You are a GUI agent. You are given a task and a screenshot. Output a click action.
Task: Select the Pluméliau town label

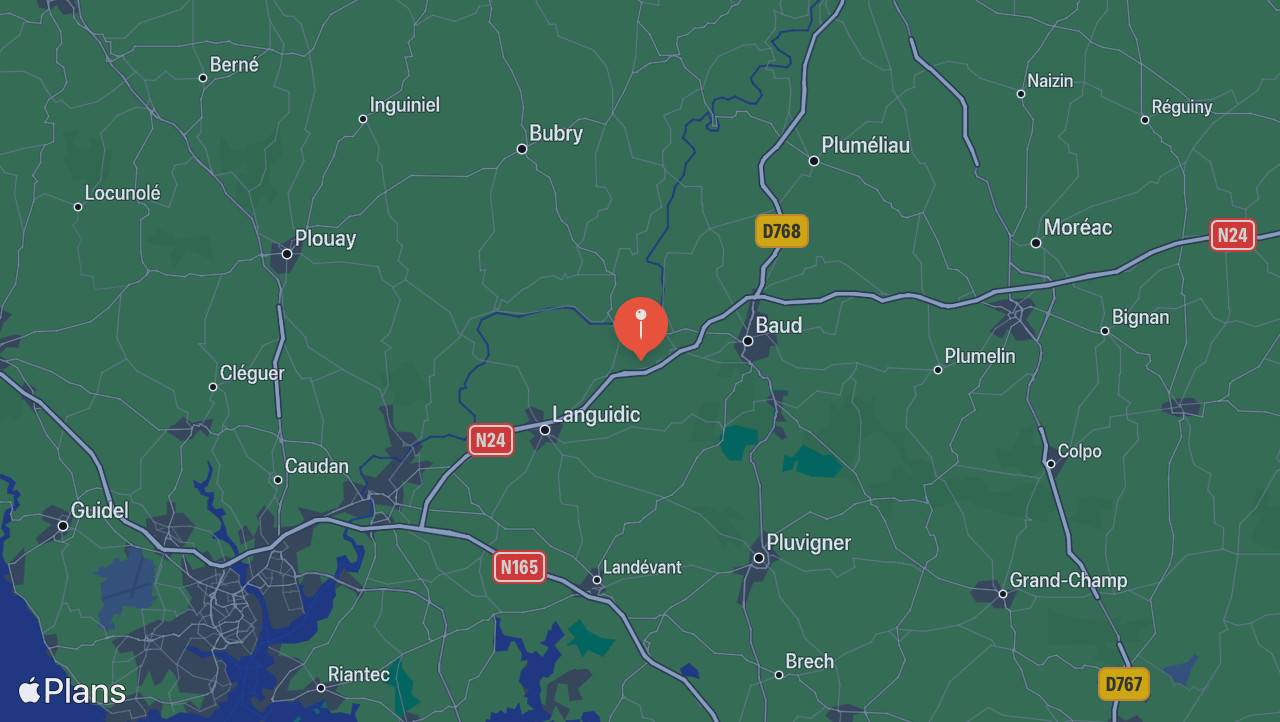[x=866, y=145]
